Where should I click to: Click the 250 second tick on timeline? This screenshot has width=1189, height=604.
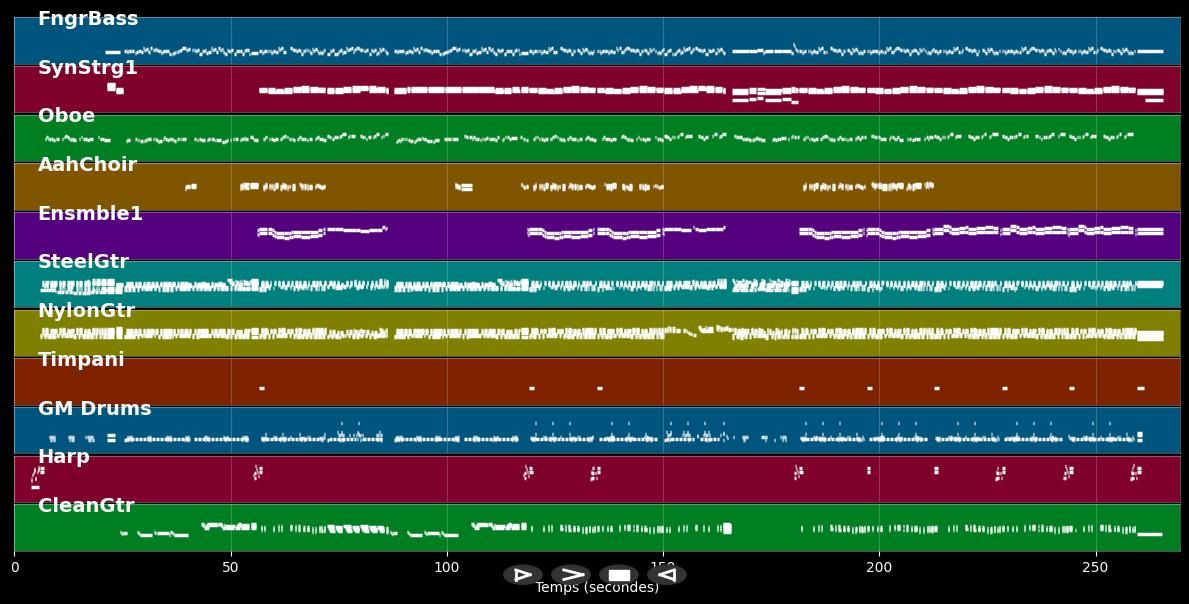(x=1095, y=567)
